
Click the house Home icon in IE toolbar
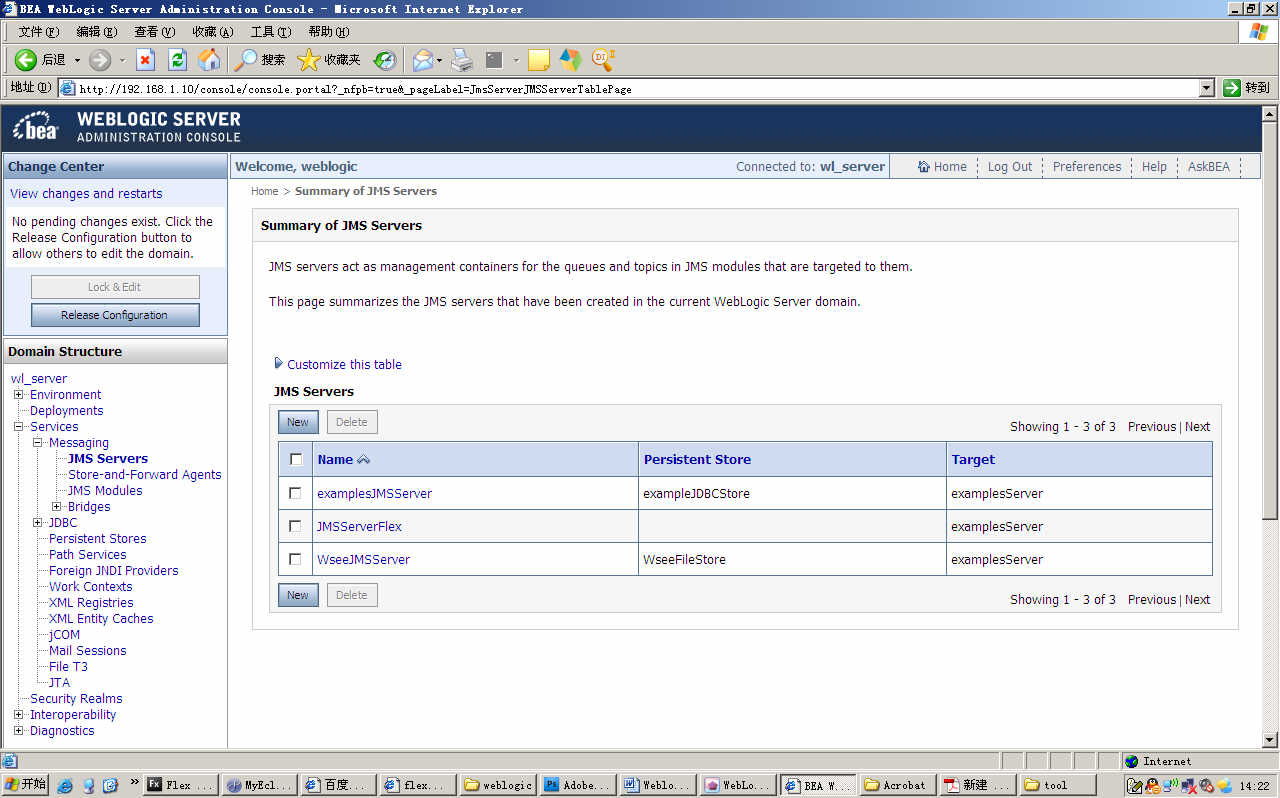coord(209,60)
